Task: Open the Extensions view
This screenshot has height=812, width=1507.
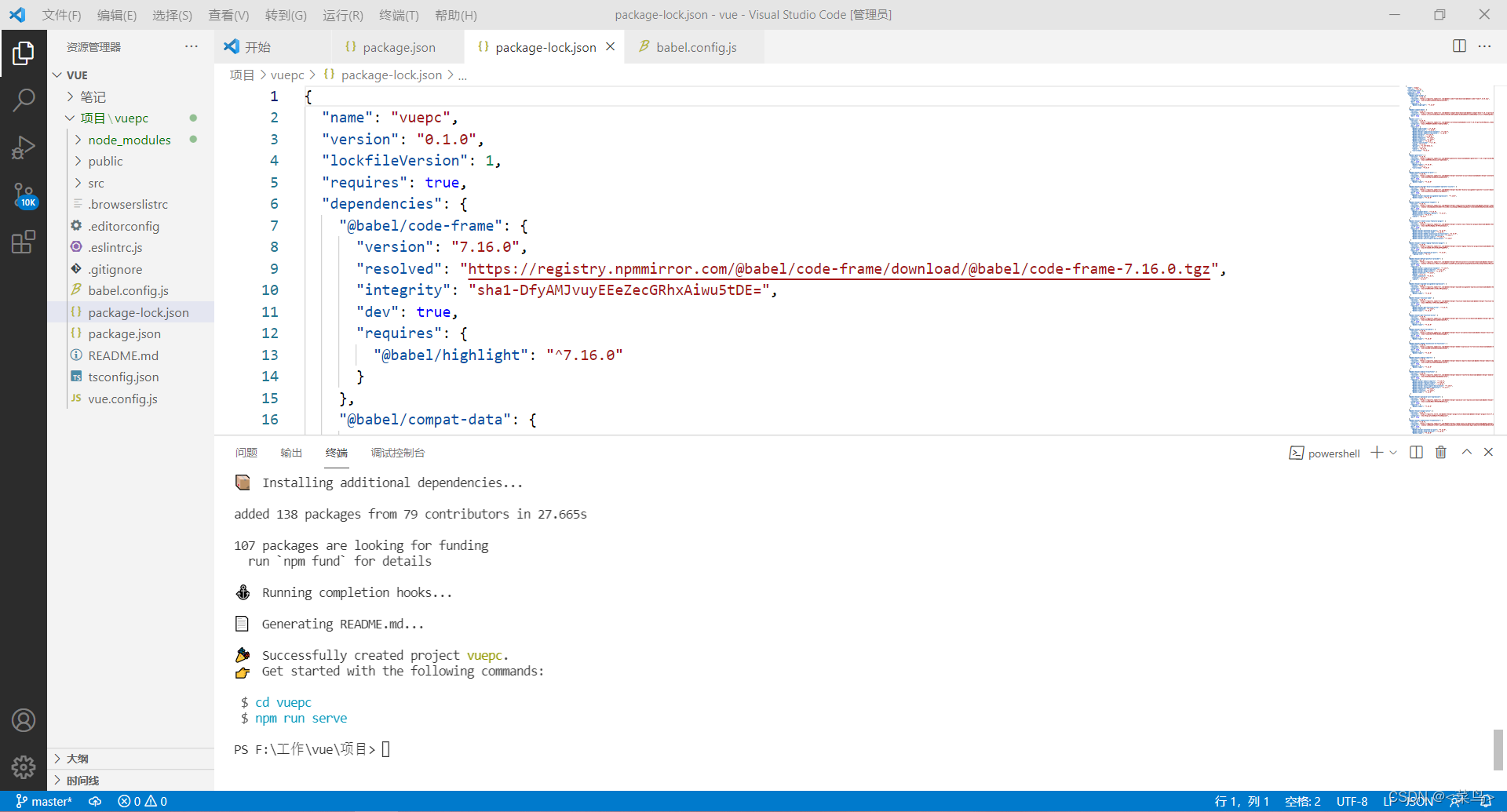Action: click(x=24, y=242)
